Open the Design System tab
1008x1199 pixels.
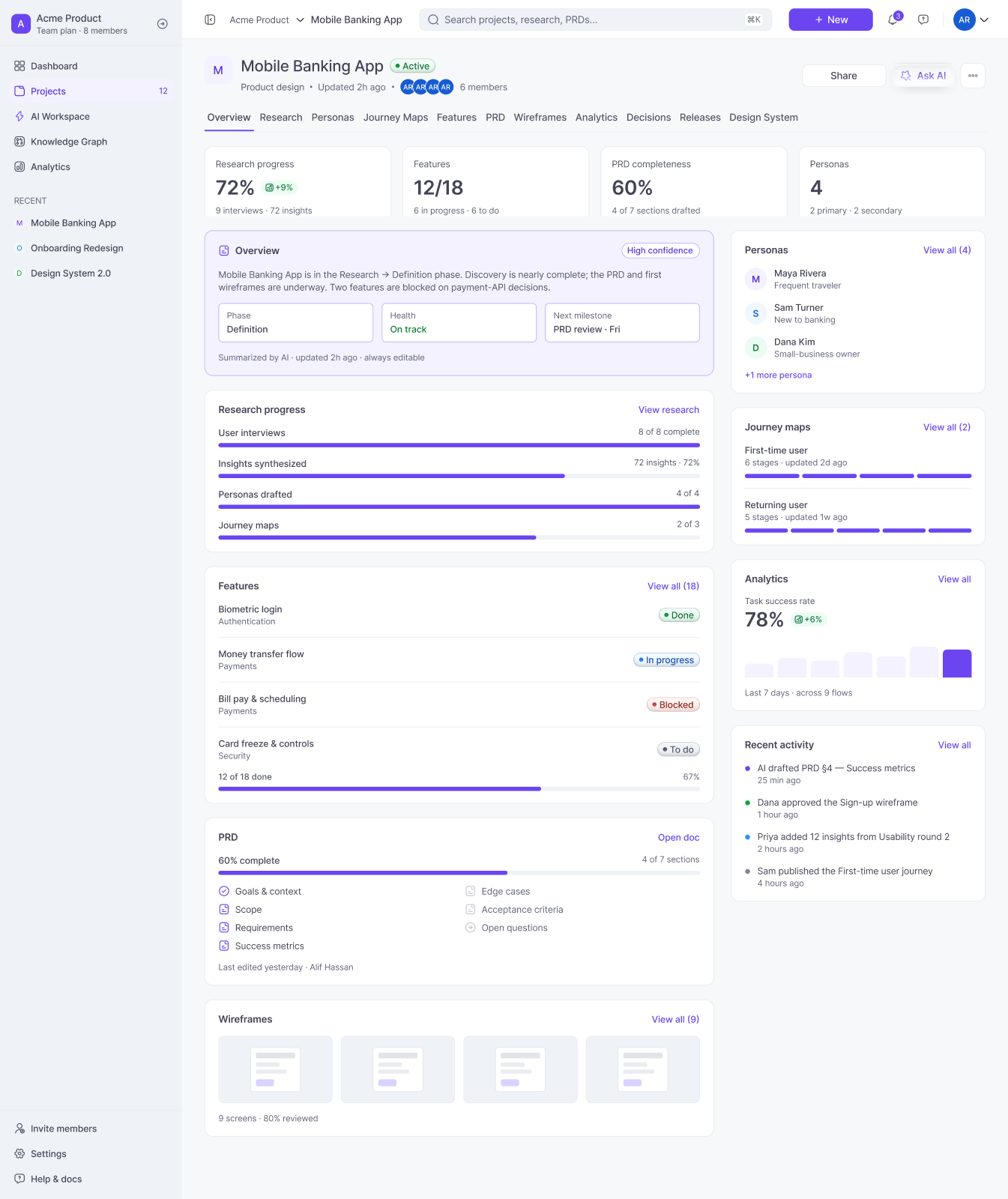coord(764,118)
